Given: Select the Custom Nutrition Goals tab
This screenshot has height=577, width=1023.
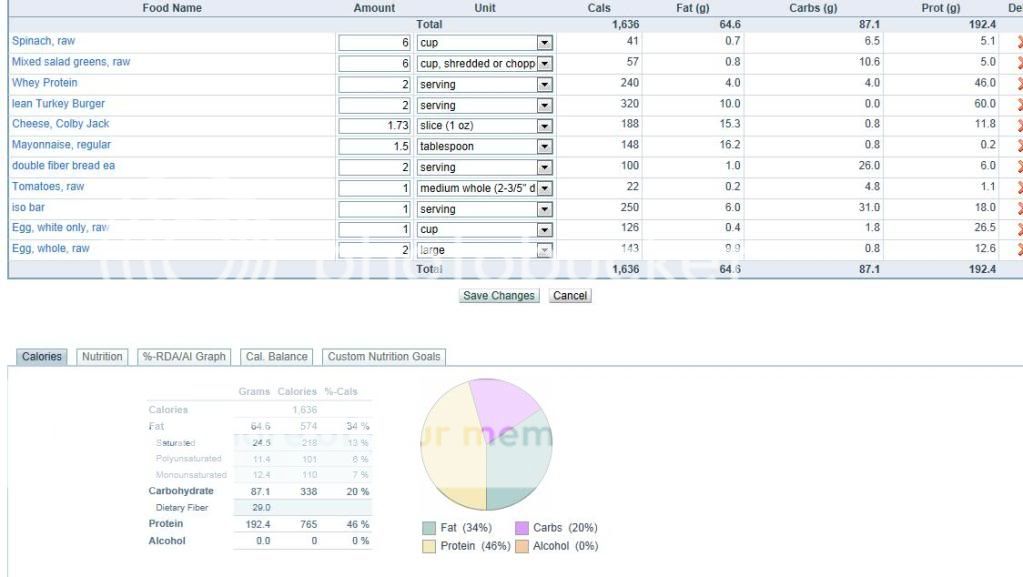Looking at the screenshot, I should tap(383, 357).
